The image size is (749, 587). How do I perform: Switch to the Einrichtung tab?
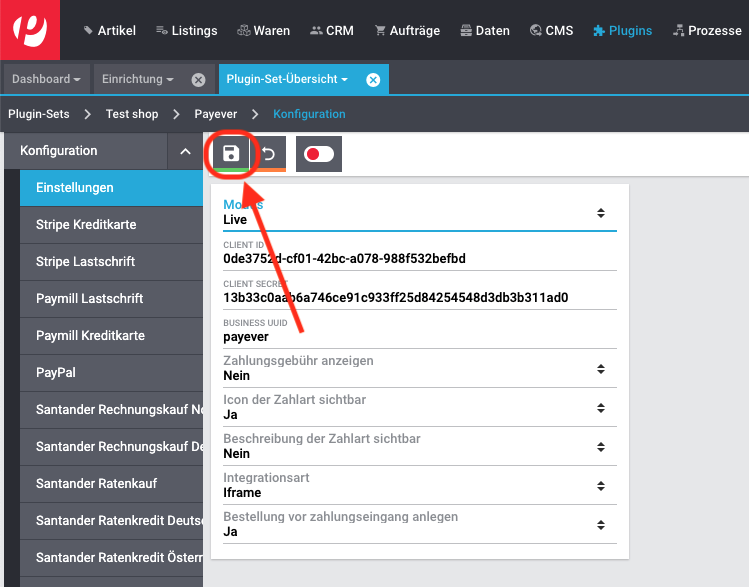[x=138, y=79]
